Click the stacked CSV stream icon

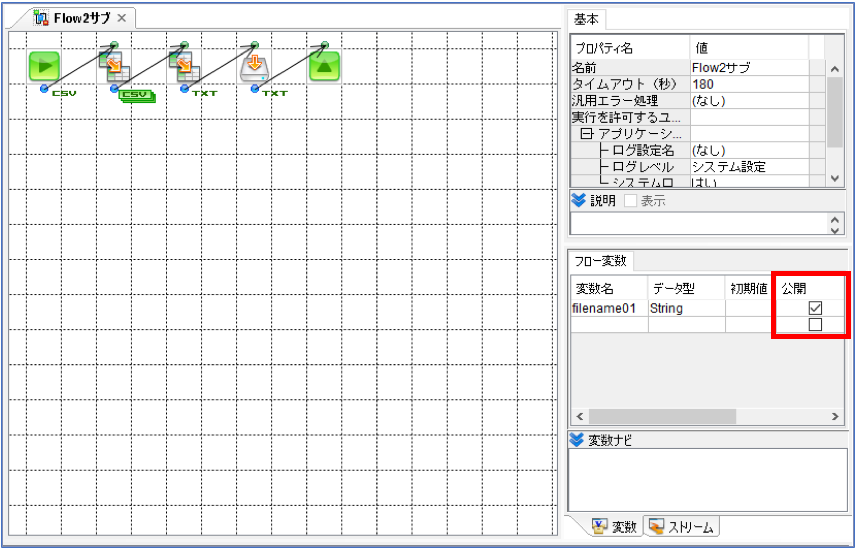pos(137,96)
